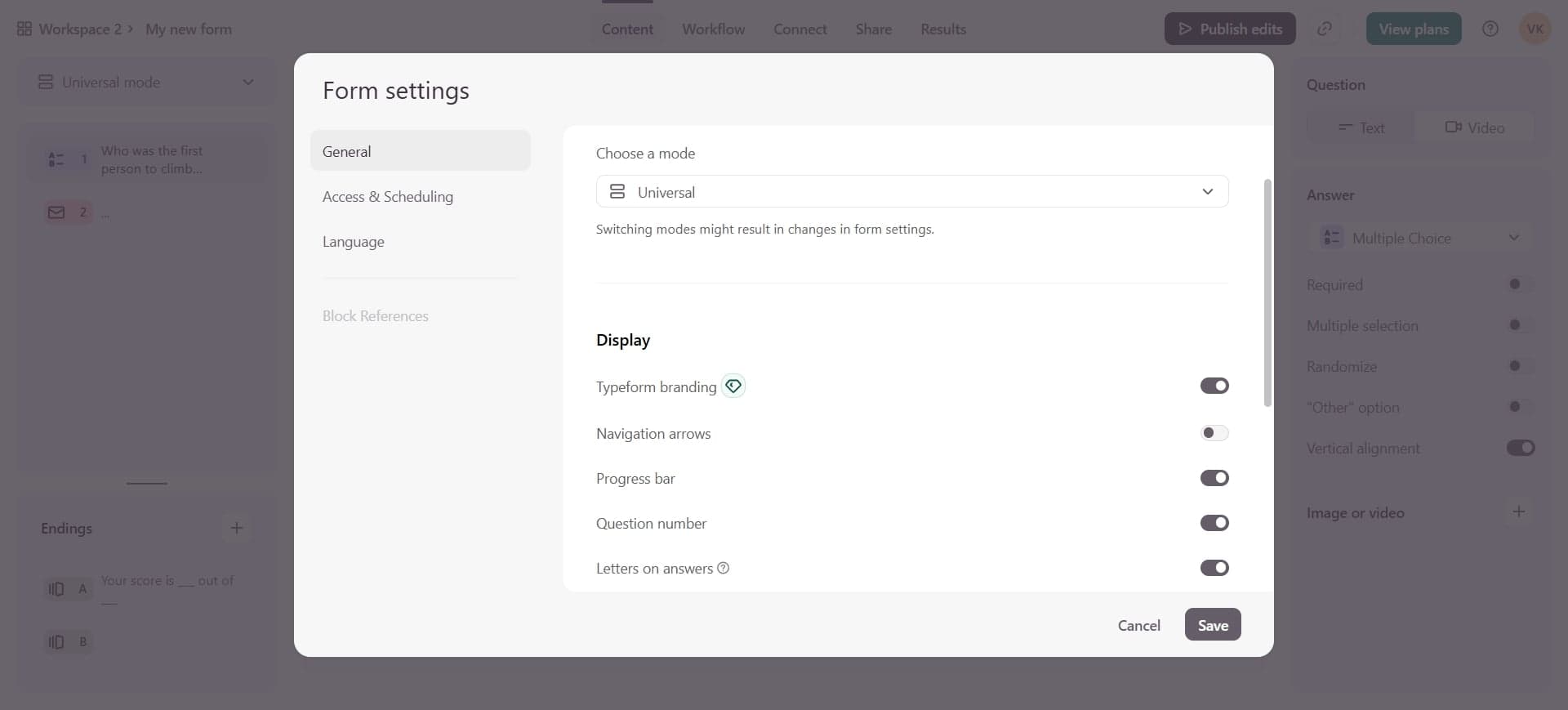Toggle Vertical alignment switch

(1521, 448)
